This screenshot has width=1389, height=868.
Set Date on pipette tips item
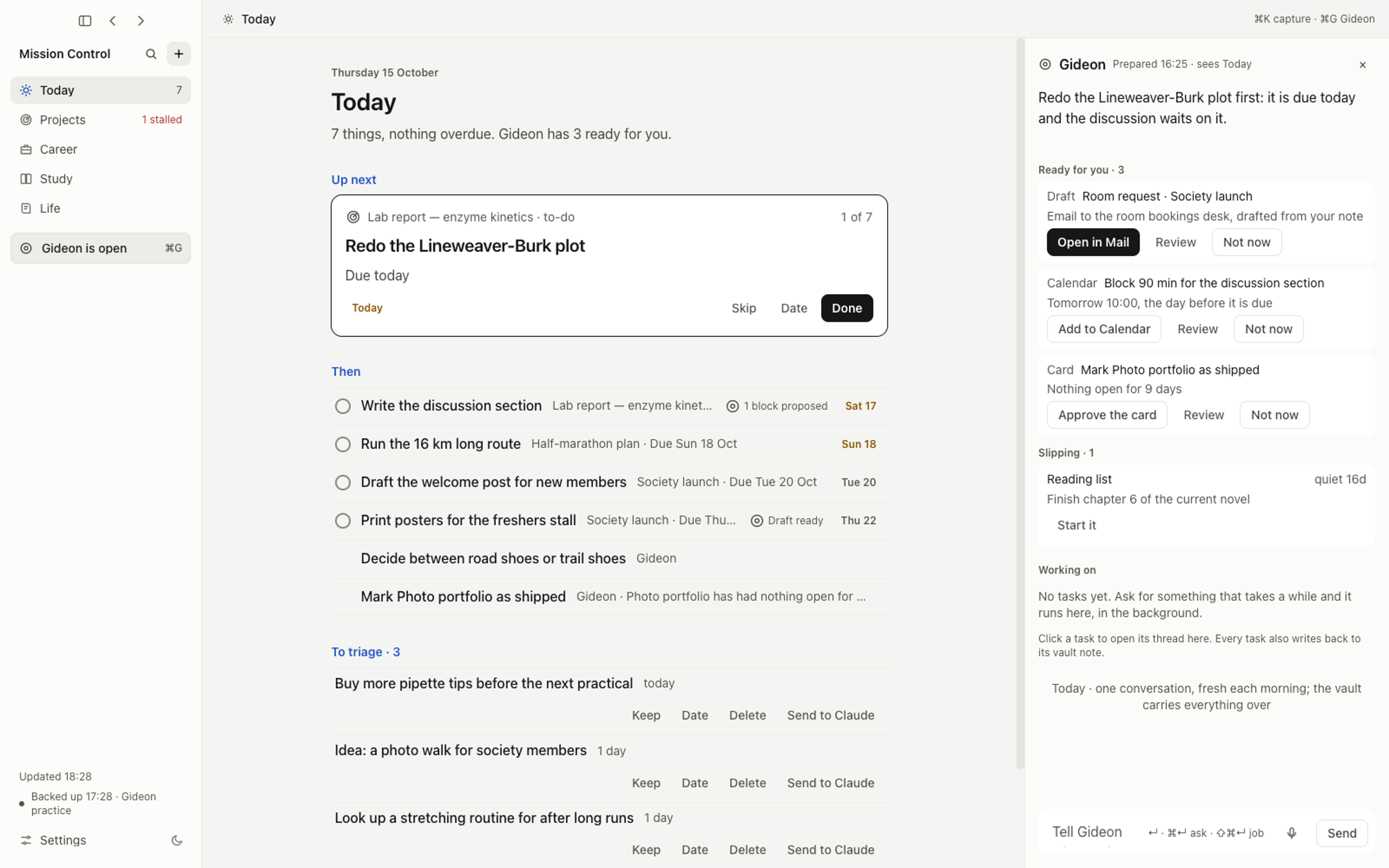[x=694, y=715]
